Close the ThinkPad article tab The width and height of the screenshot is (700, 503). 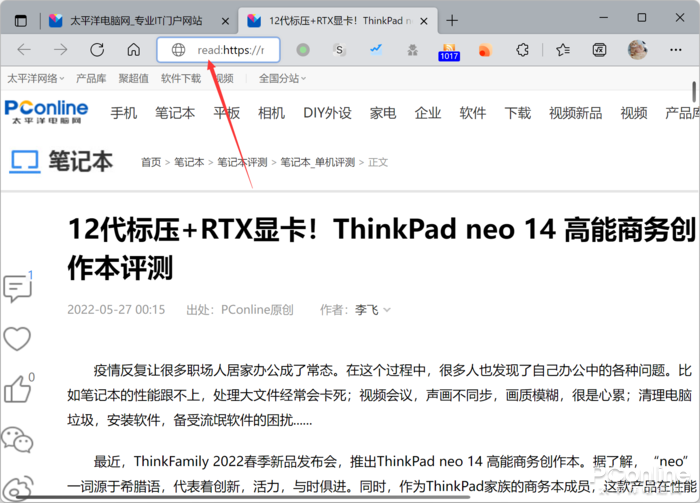424,21
